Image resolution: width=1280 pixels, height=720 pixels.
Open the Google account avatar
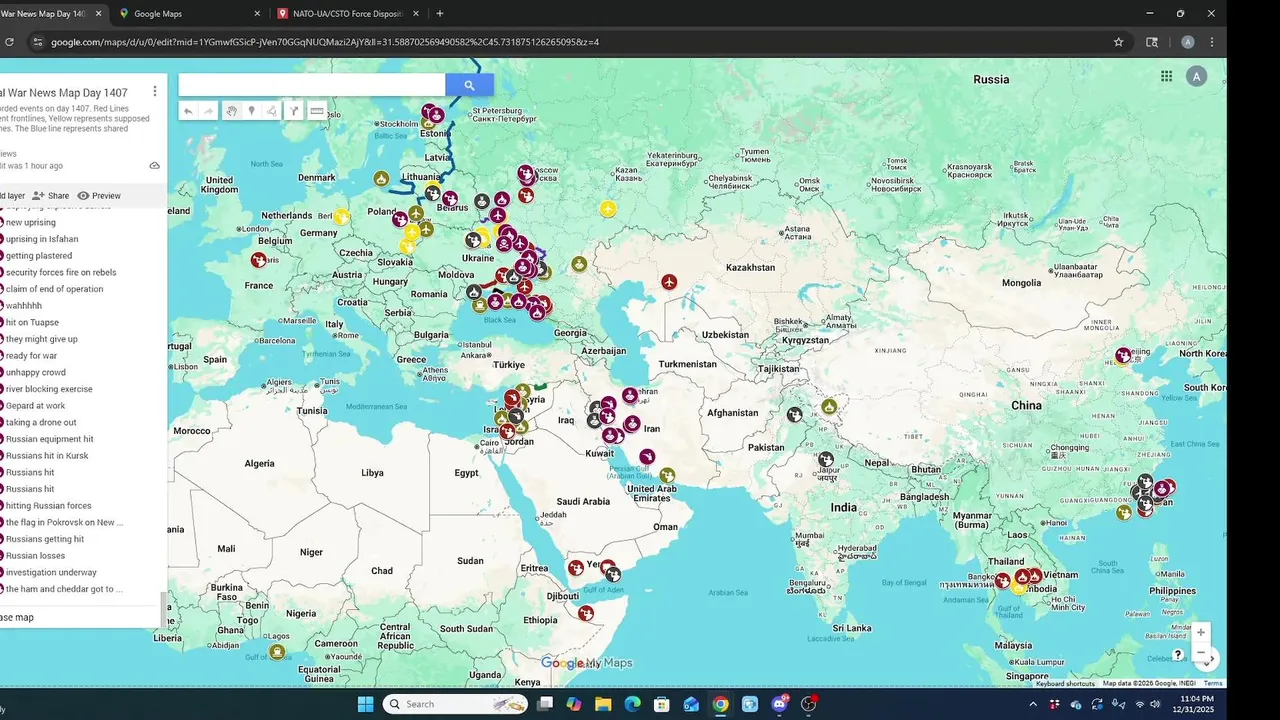click(x=1196, y=76)
